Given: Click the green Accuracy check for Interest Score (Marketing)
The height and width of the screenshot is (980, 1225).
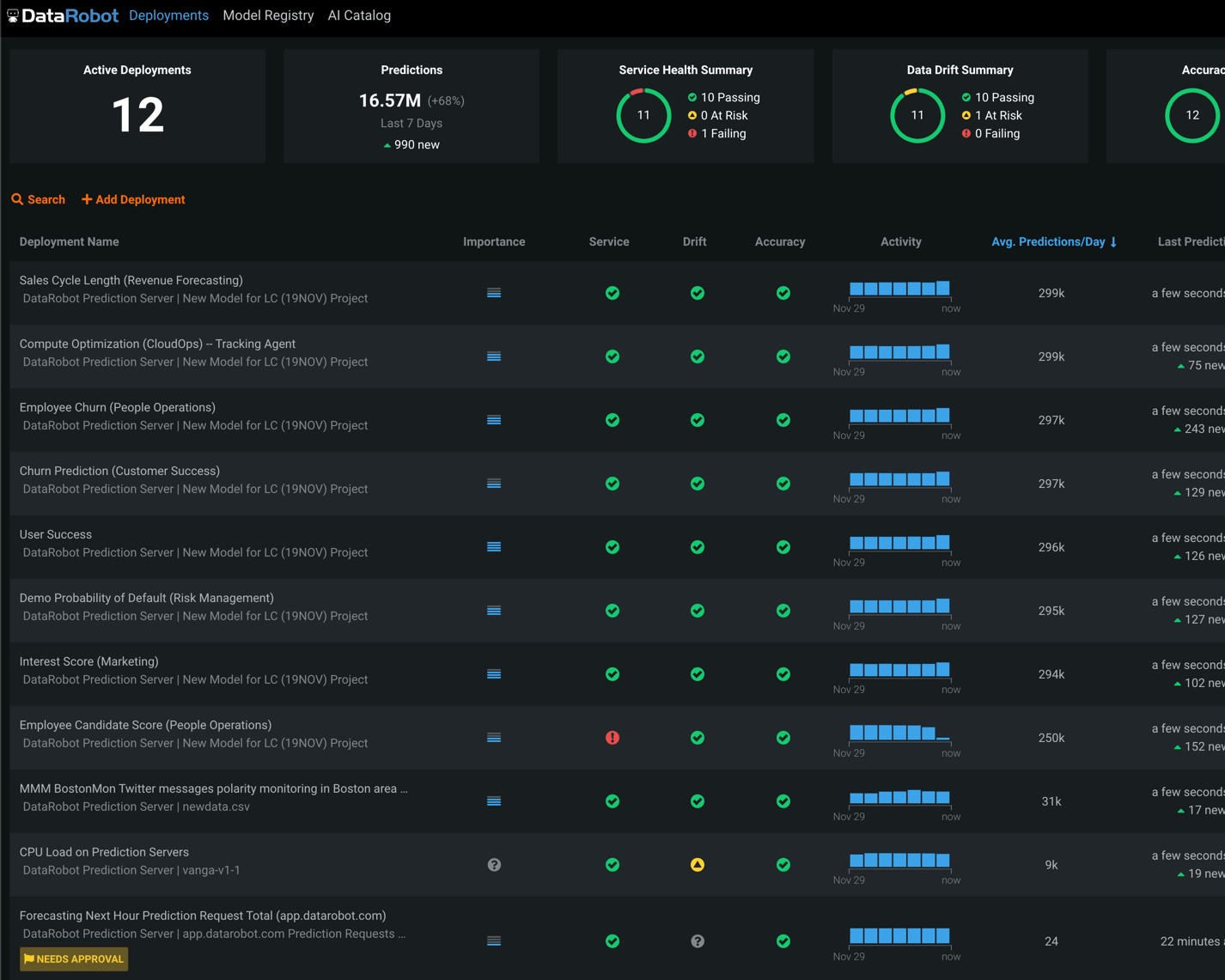Looking at the screenshot, I should tap(783, 674).
